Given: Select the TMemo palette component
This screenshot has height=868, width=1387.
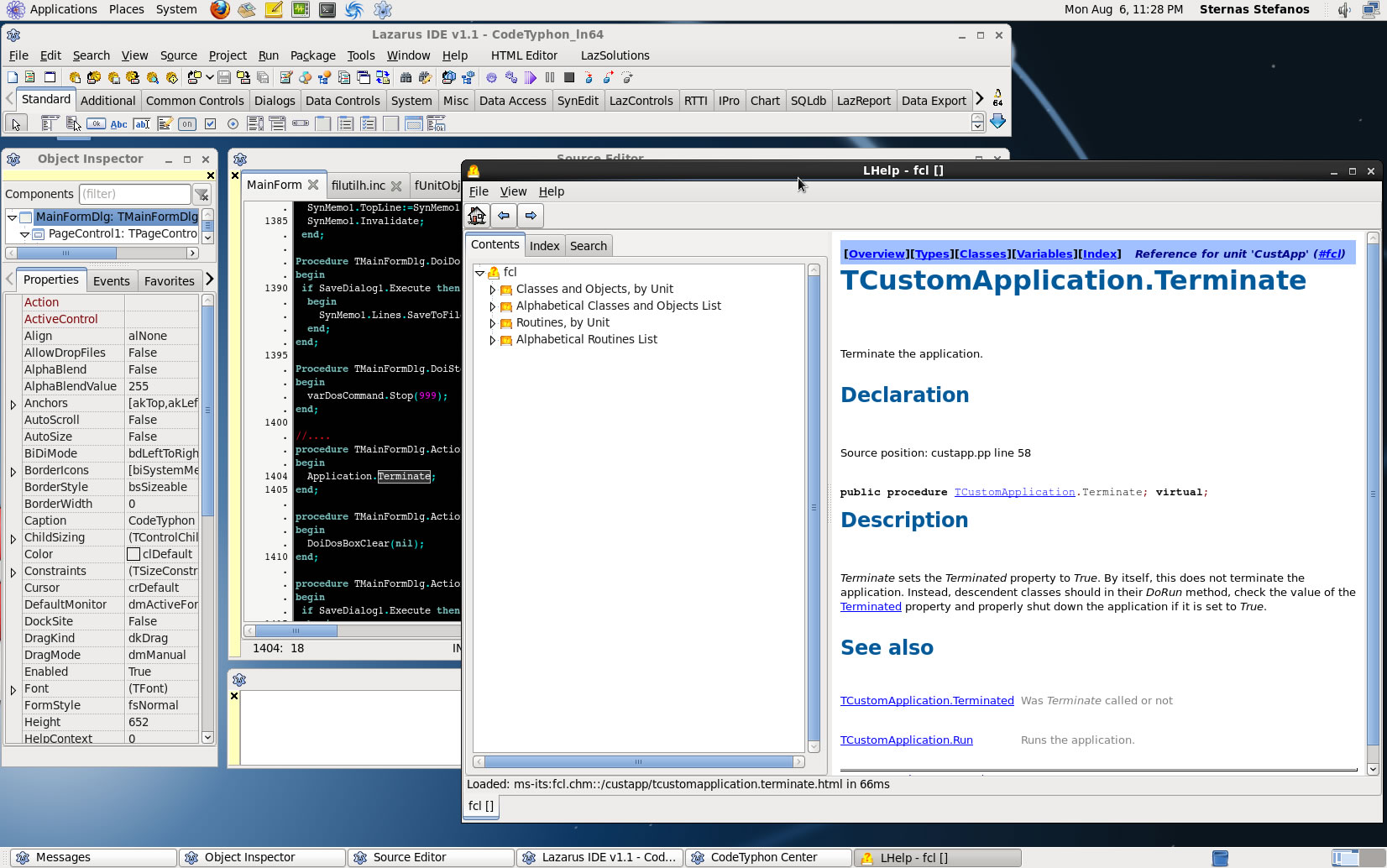Looking at the screenshot, I should pos(165,123).
